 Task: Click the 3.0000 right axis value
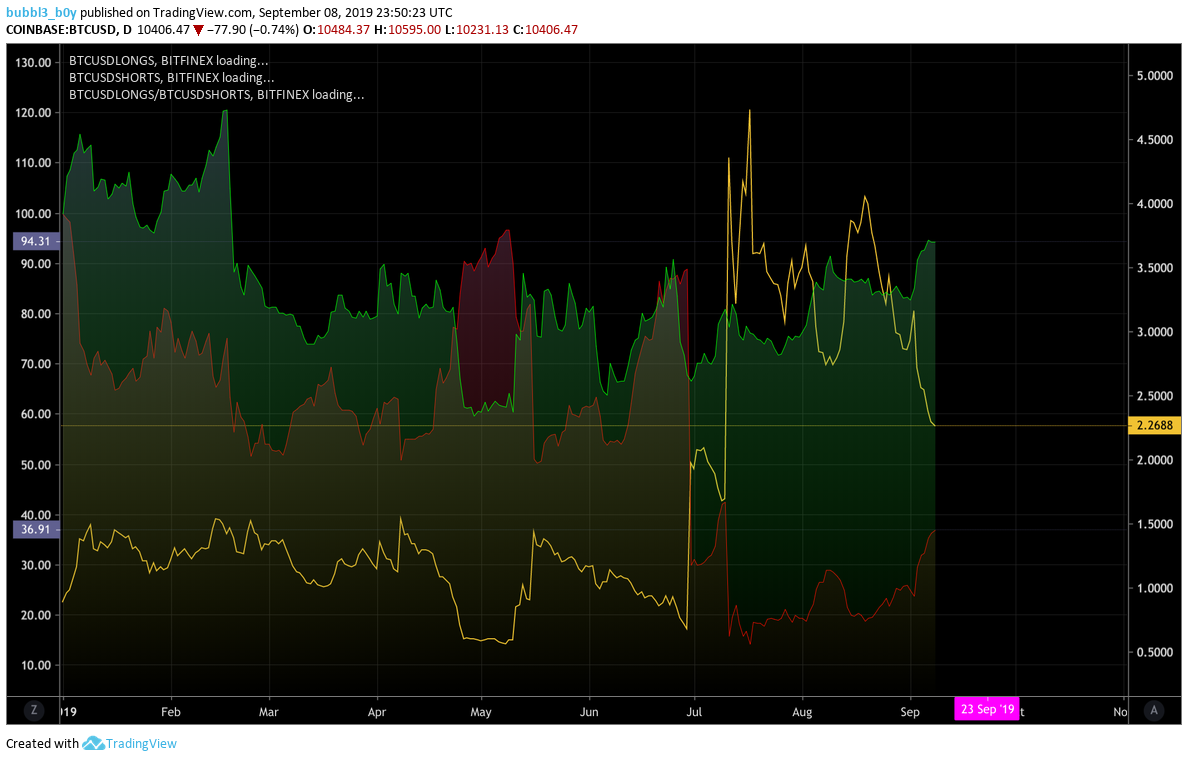click(1154, 332)
